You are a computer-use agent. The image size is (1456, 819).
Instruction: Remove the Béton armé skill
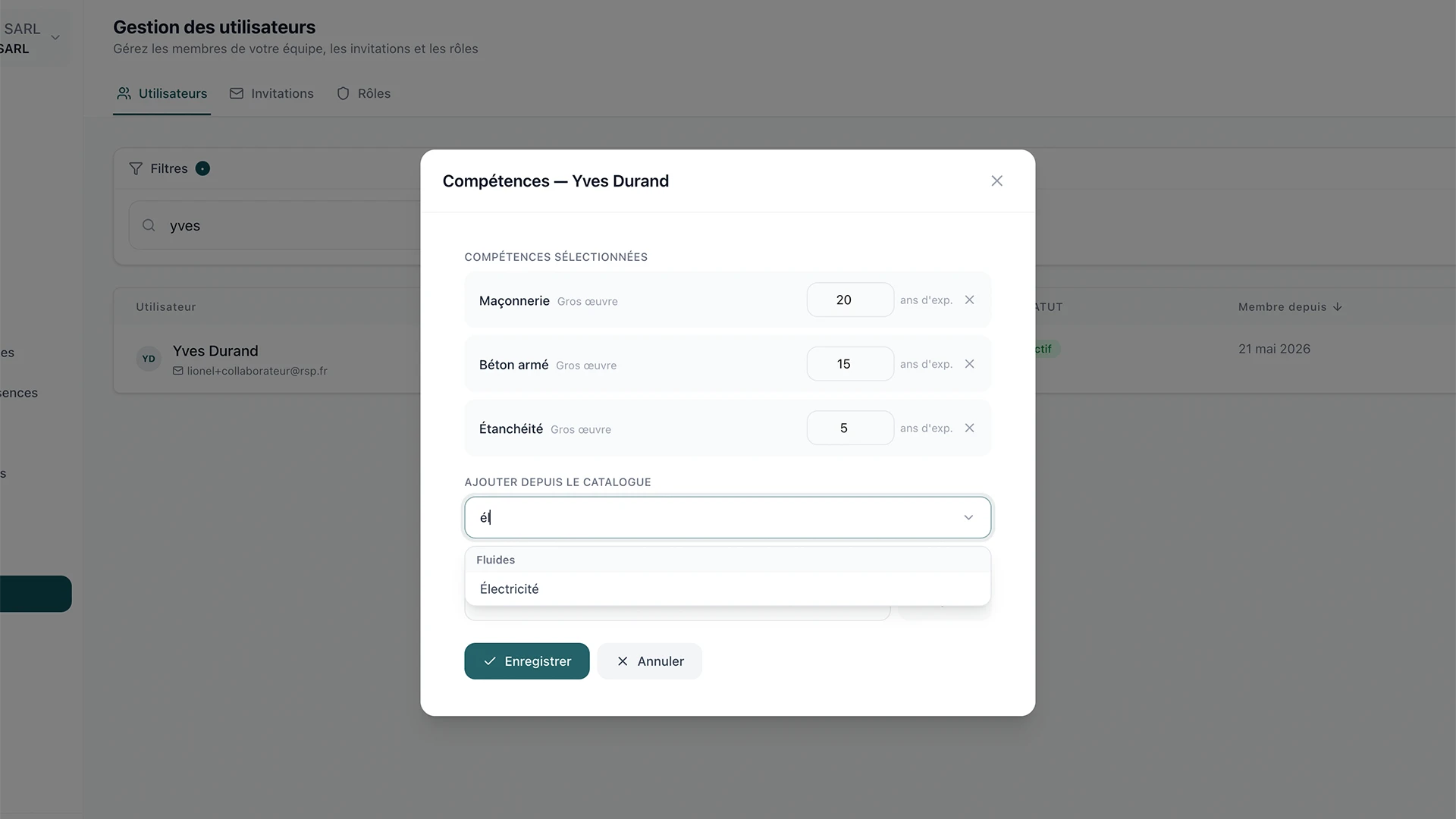pos(969,364)
